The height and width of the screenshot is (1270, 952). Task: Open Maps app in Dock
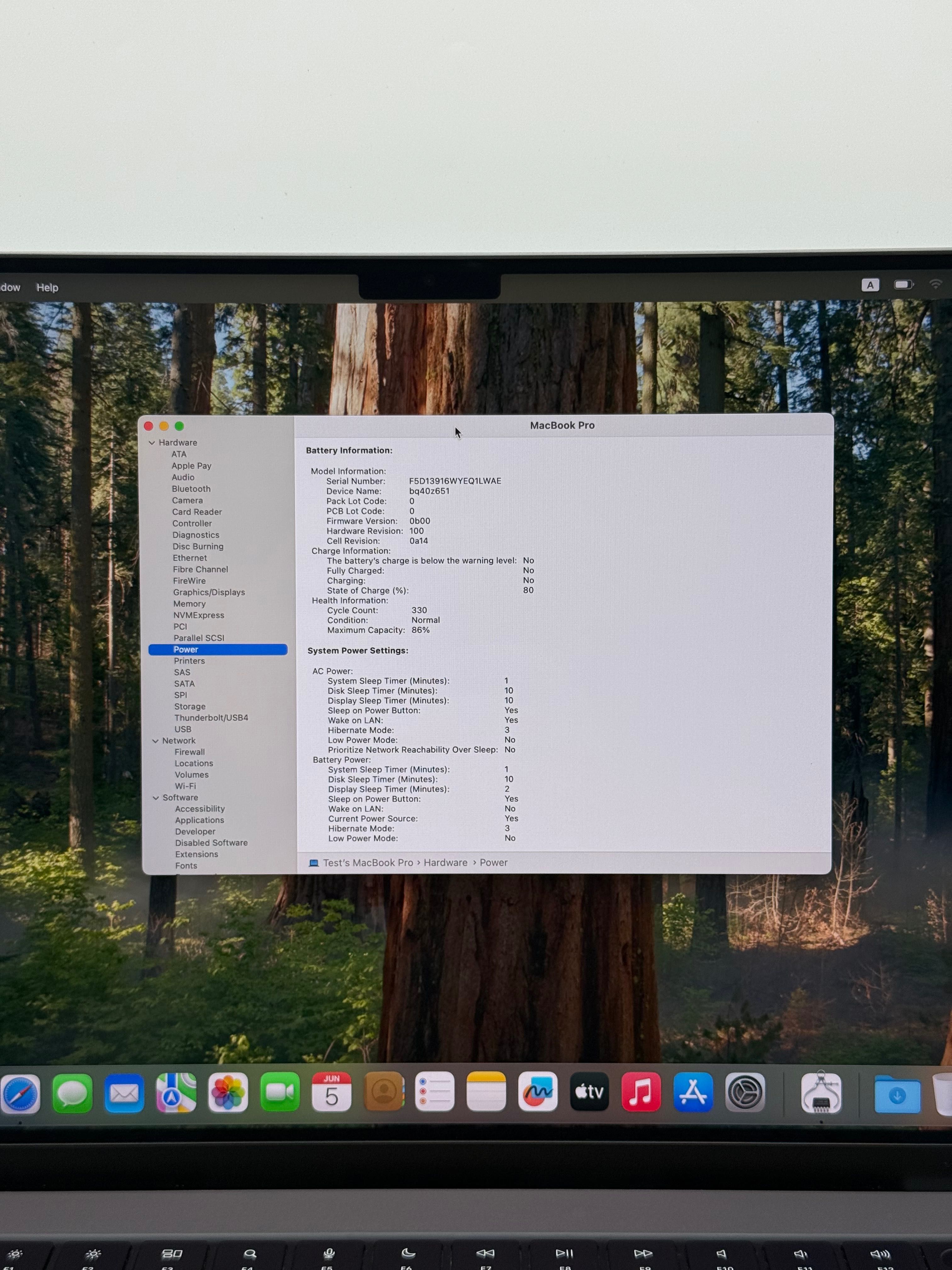tap(176, 1093)
